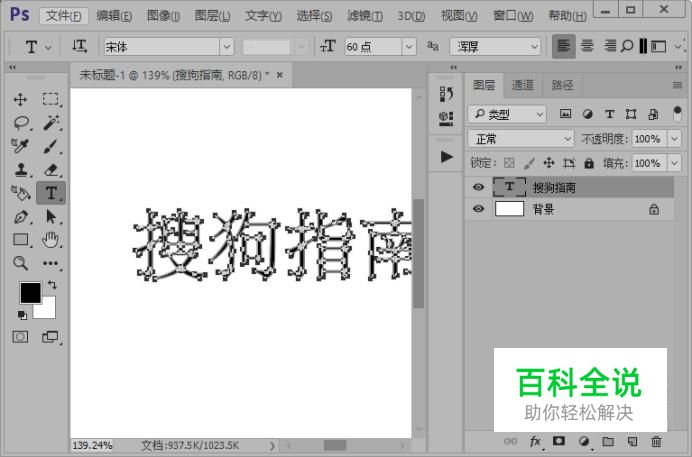Open the 窗口 menu
Screen dimensions: 692x457
(x=513, y=16)
